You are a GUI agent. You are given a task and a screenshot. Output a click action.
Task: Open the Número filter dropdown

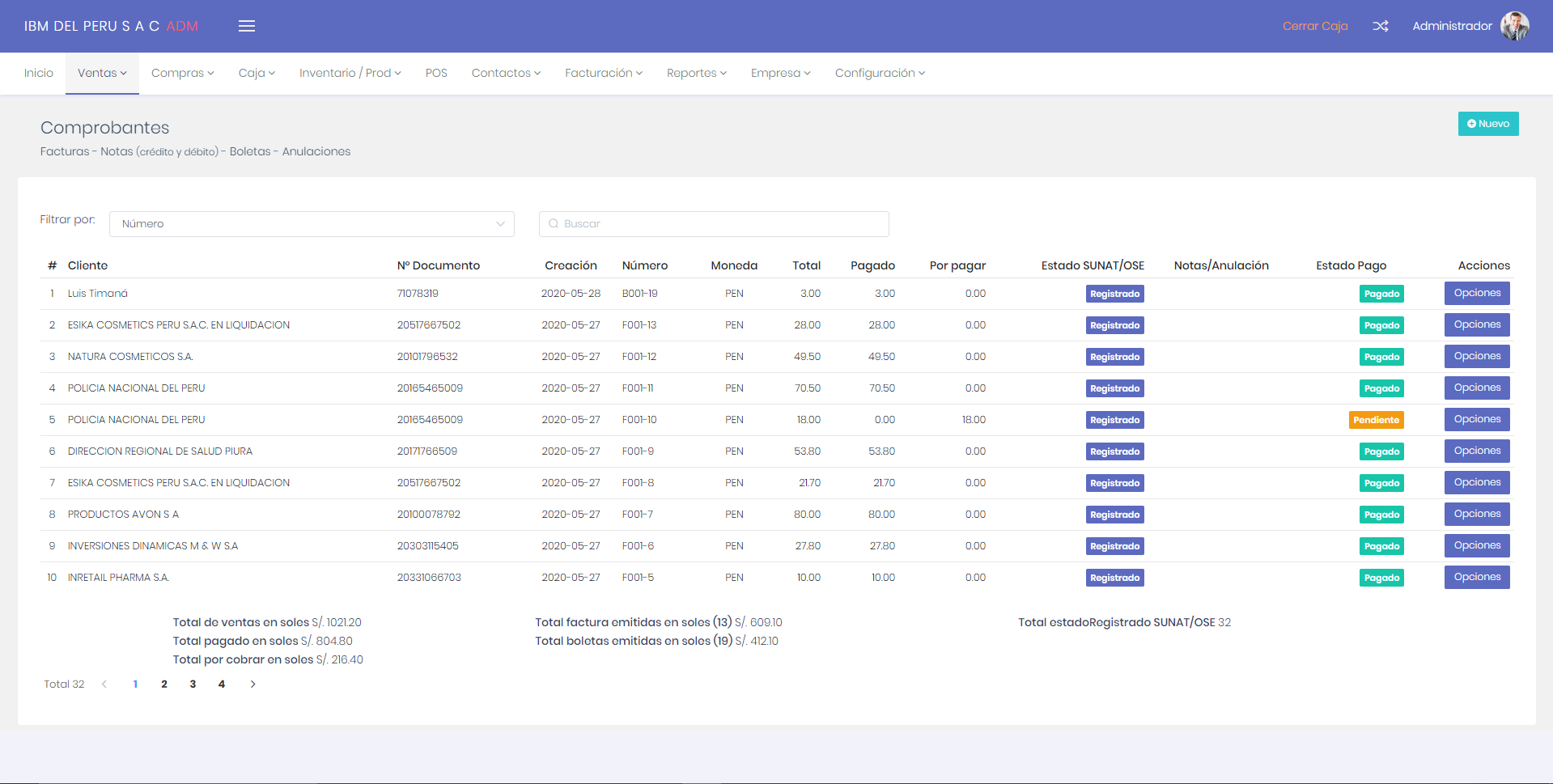click(312, 224)
